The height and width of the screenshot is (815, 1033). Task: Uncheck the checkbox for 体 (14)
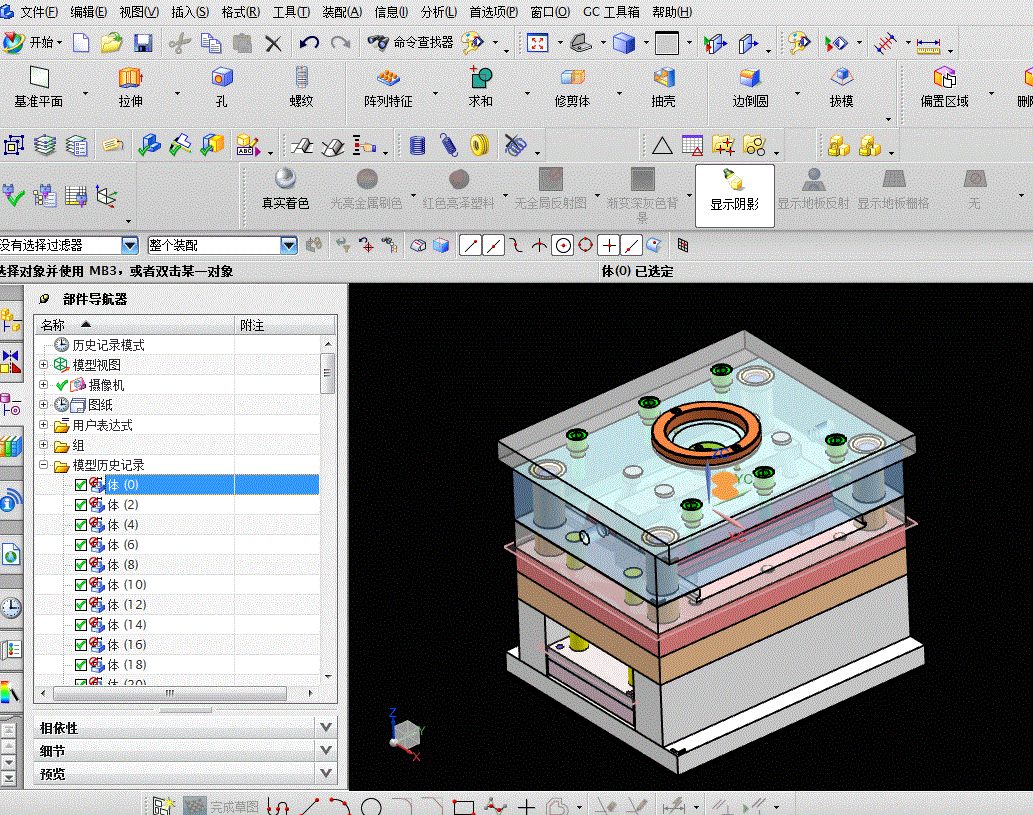pyautogui.click(x=81, y=625)
